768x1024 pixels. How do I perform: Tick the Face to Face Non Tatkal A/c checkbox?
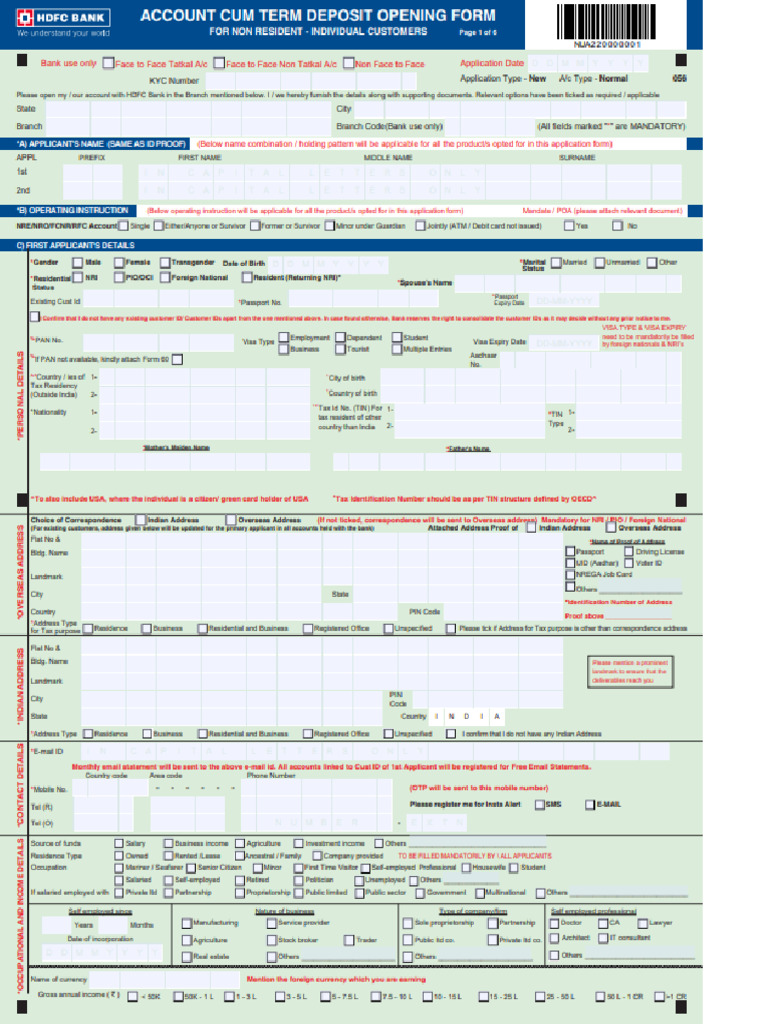click(219, 63)
